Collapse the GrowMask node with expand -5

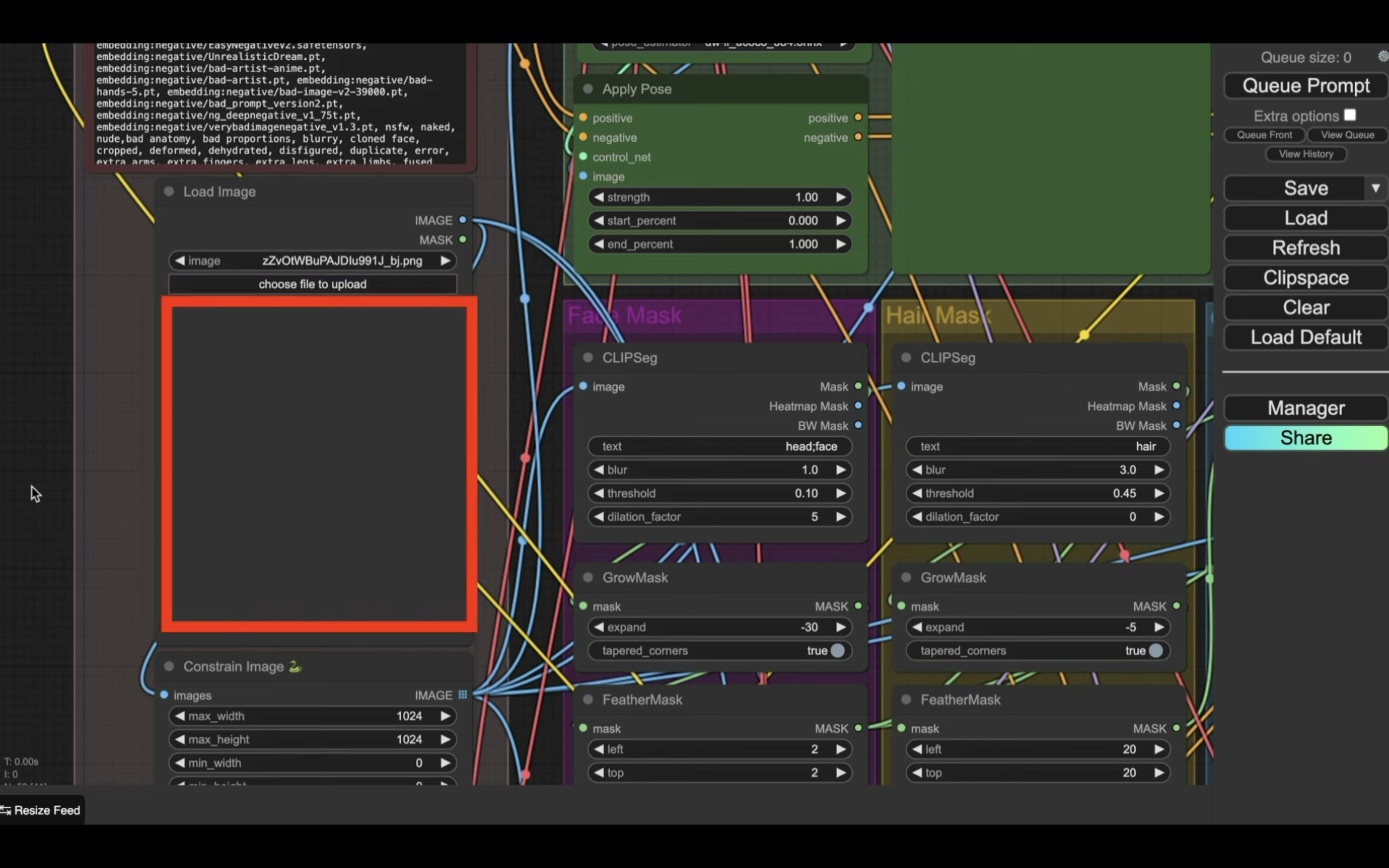coord(906,577)
